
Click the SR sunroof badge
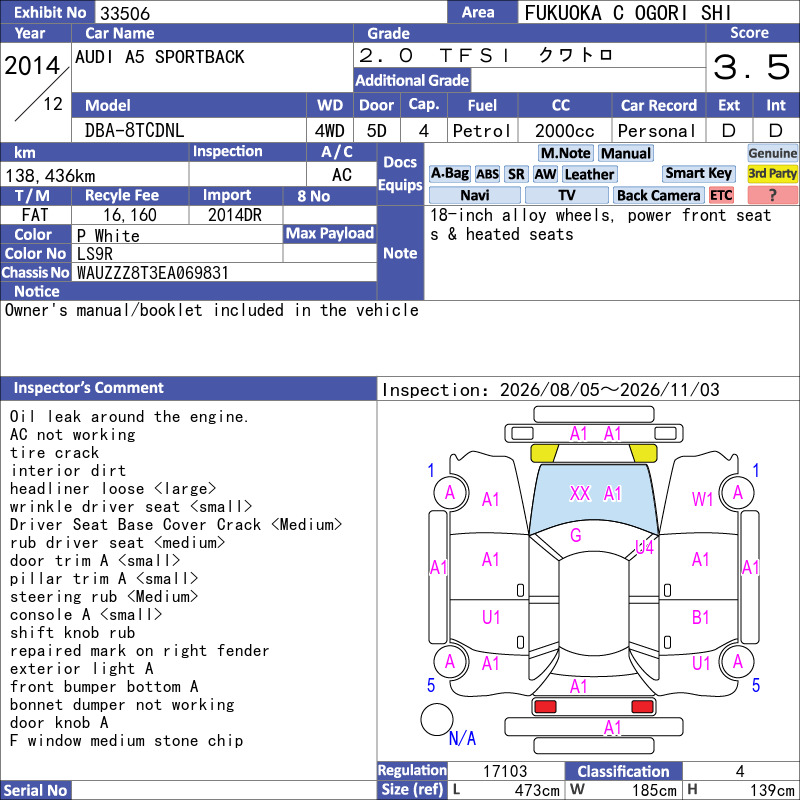(516, 174)
